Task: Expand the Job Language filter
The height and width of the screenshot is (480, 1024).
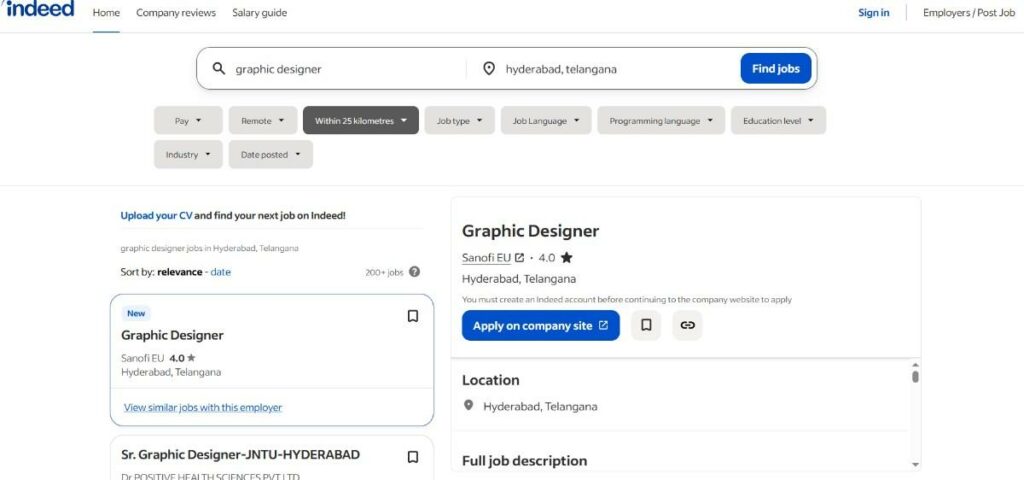Action: coord(546,121)
